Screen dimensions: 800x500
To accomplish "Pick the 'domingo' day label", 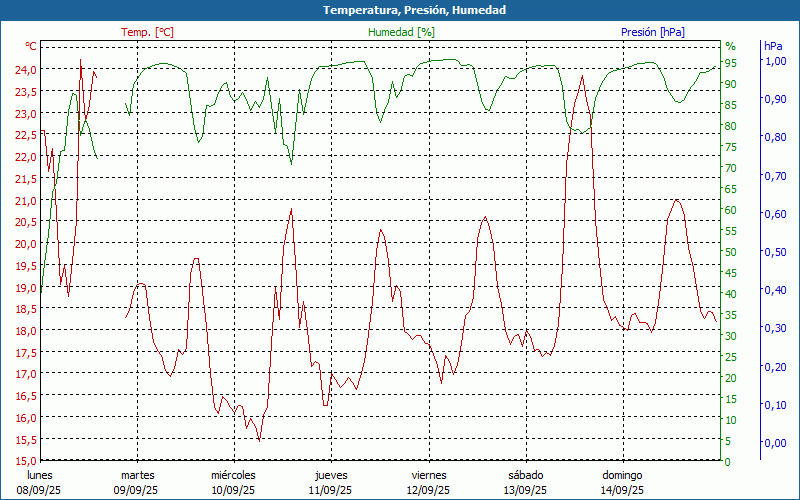I will click(622, 475).
